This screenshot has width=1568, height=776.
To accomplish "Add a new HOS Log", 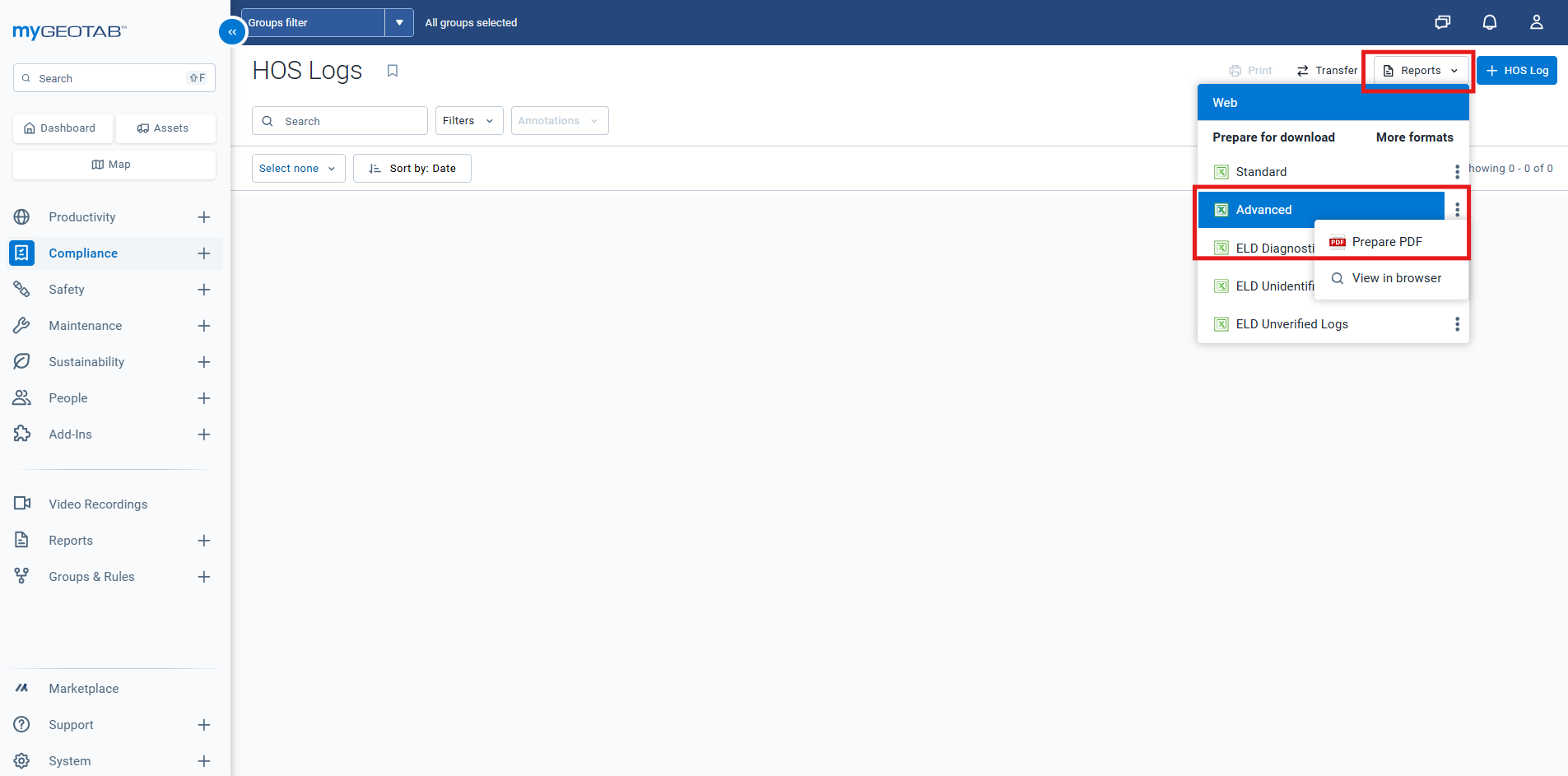I will click(x=1516, y=71).
